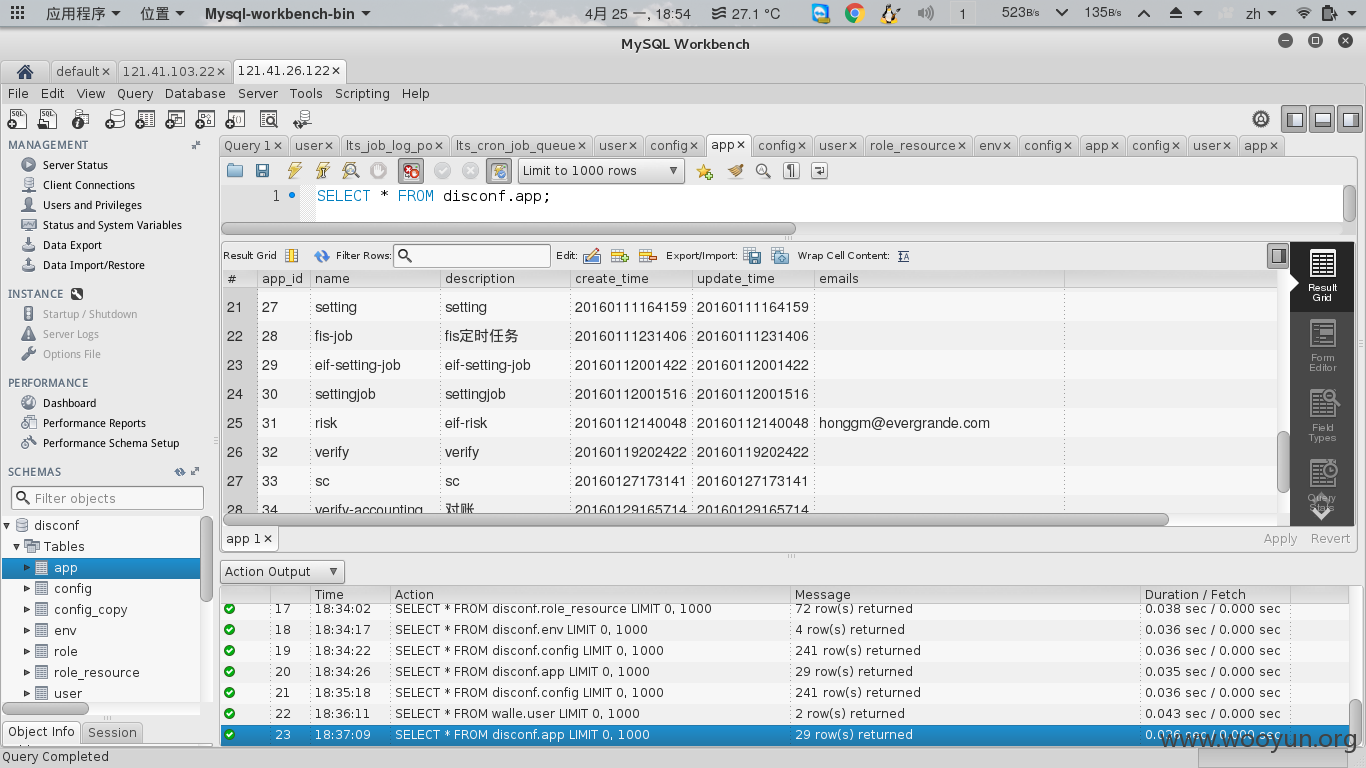Open Field Types panel
Image resolution: width=1366 pixels, height=768 pixels.
(x=1322, y=415)
